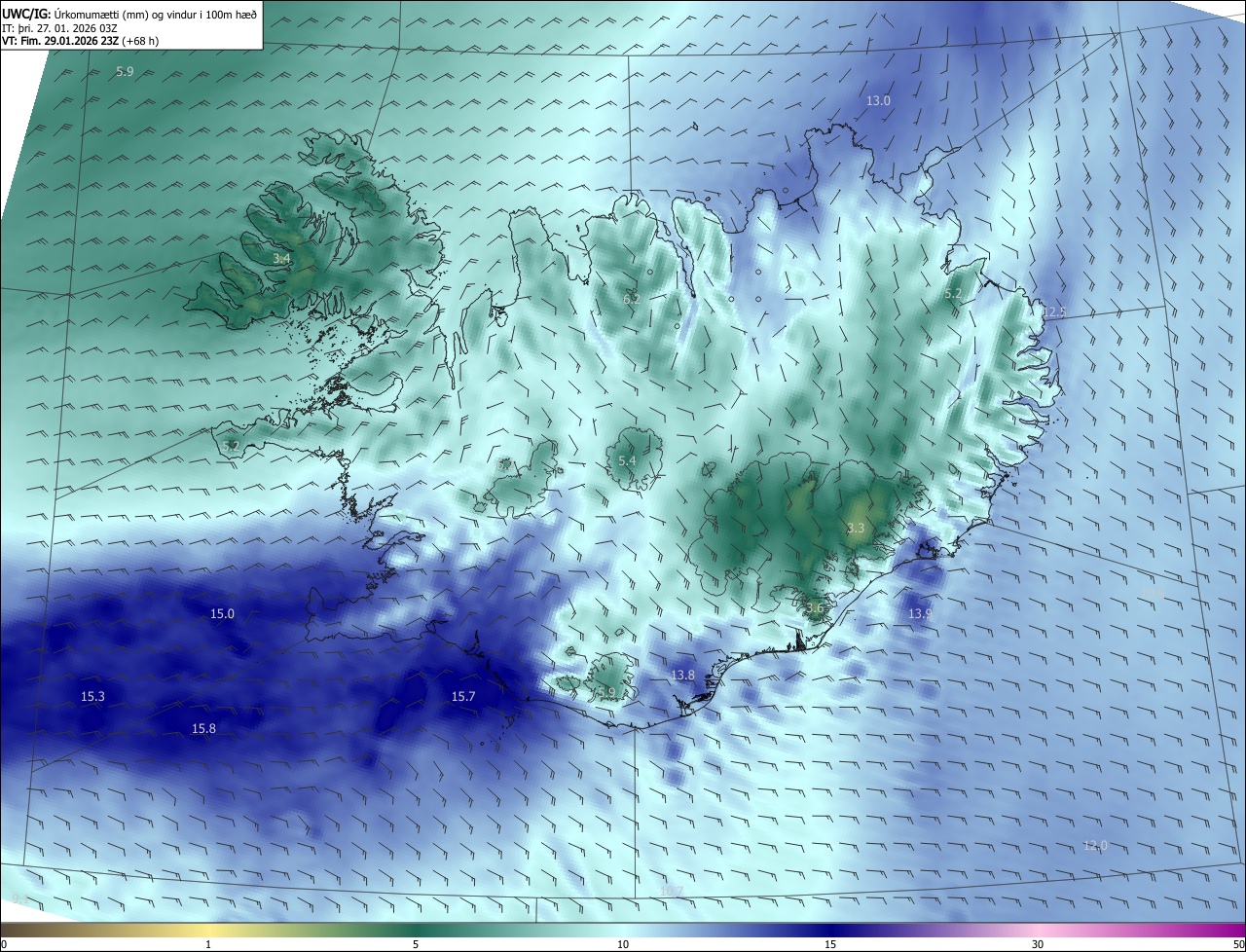Image resolution: width=1246 pixels, height=952 pixels.
Task: Click the '1' tick on the color scale
Action: 208,944
